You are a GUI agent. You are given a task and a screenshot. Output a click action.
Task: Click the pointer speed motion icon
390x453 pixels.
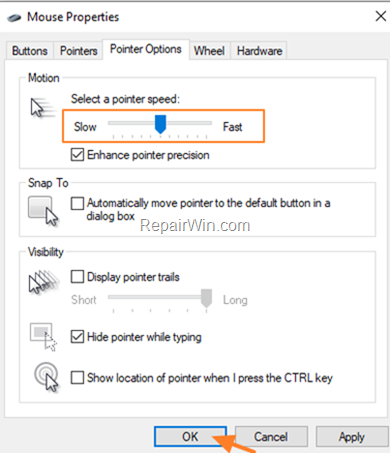click(43, 108)
